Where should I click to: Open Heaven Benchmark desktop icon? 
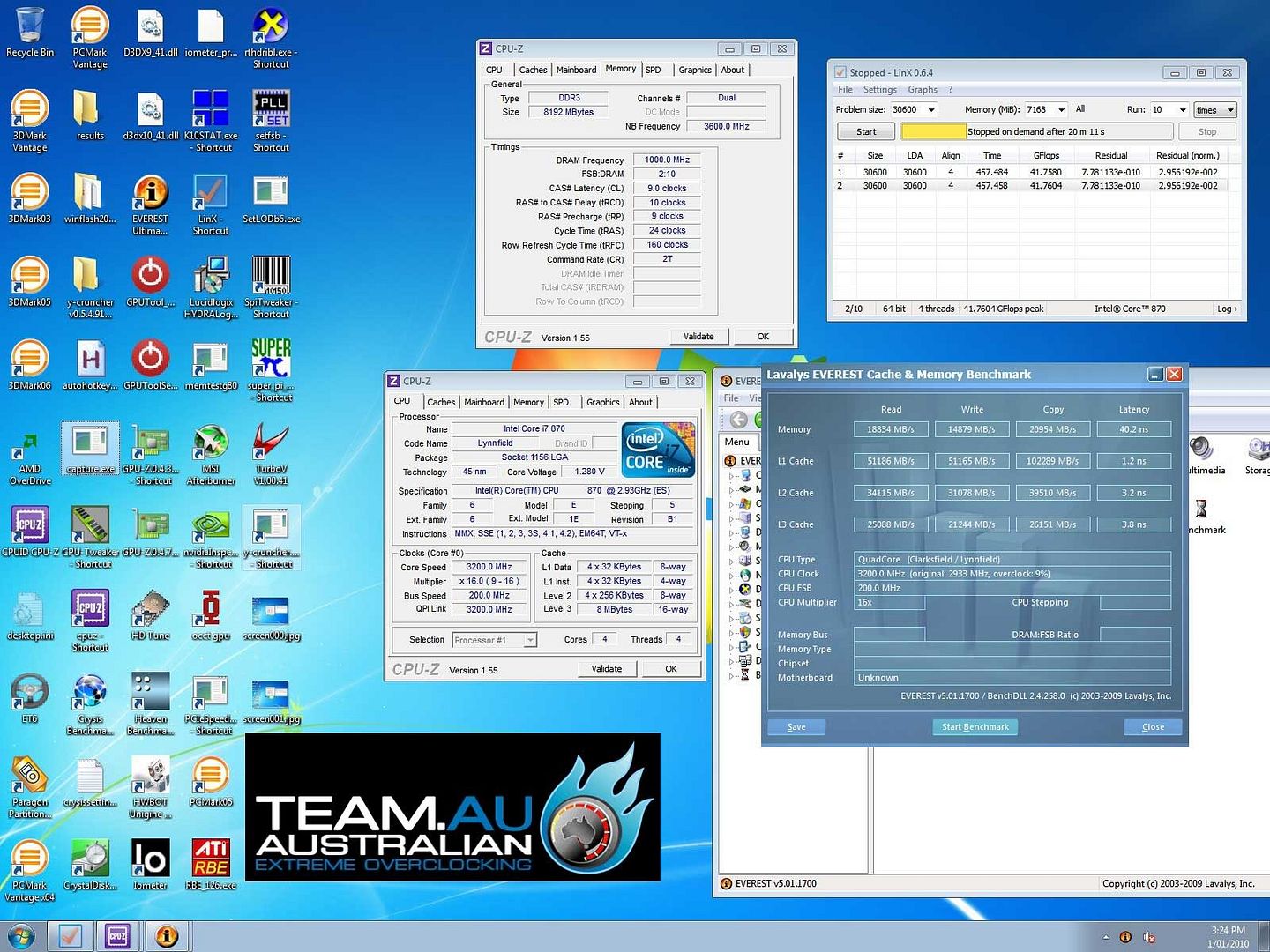tap(150, 704)
